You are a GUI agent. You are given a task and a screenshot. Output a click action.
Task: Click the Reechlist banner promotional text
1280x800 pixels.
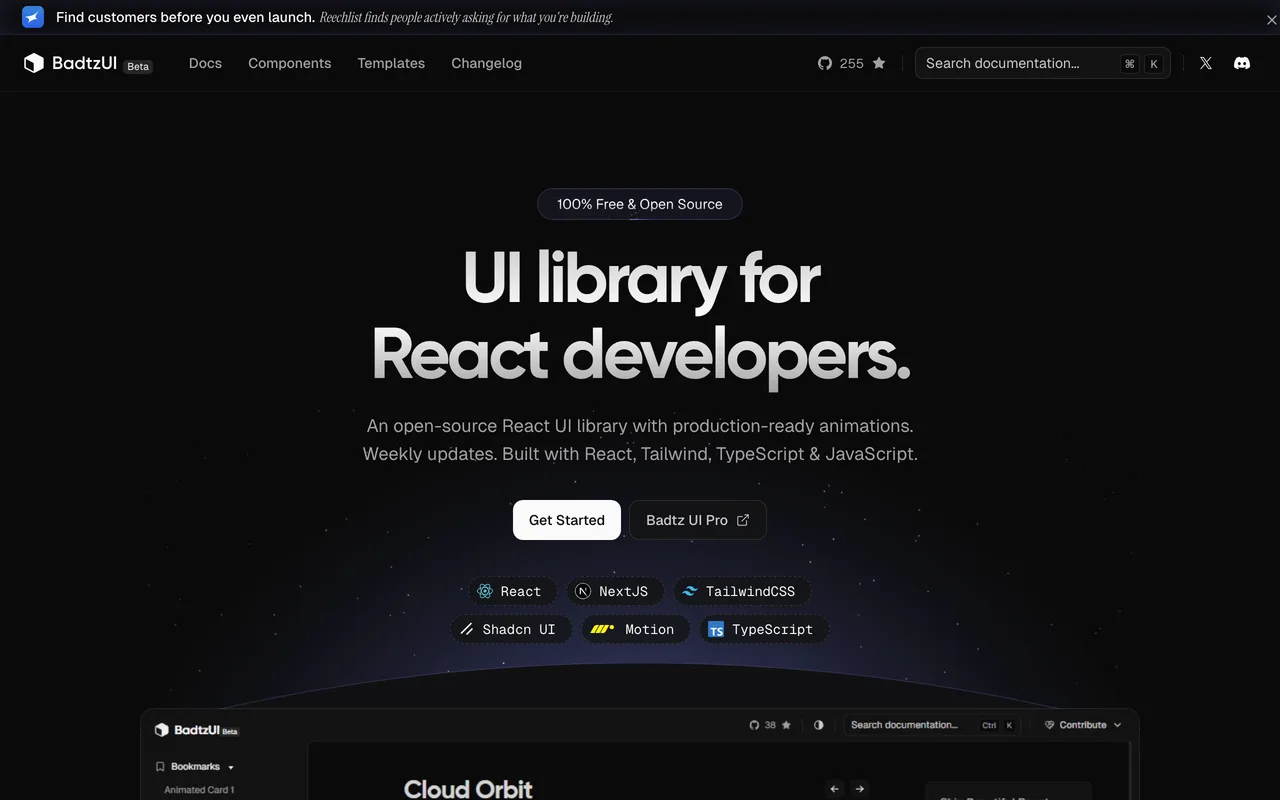(334, 17)
